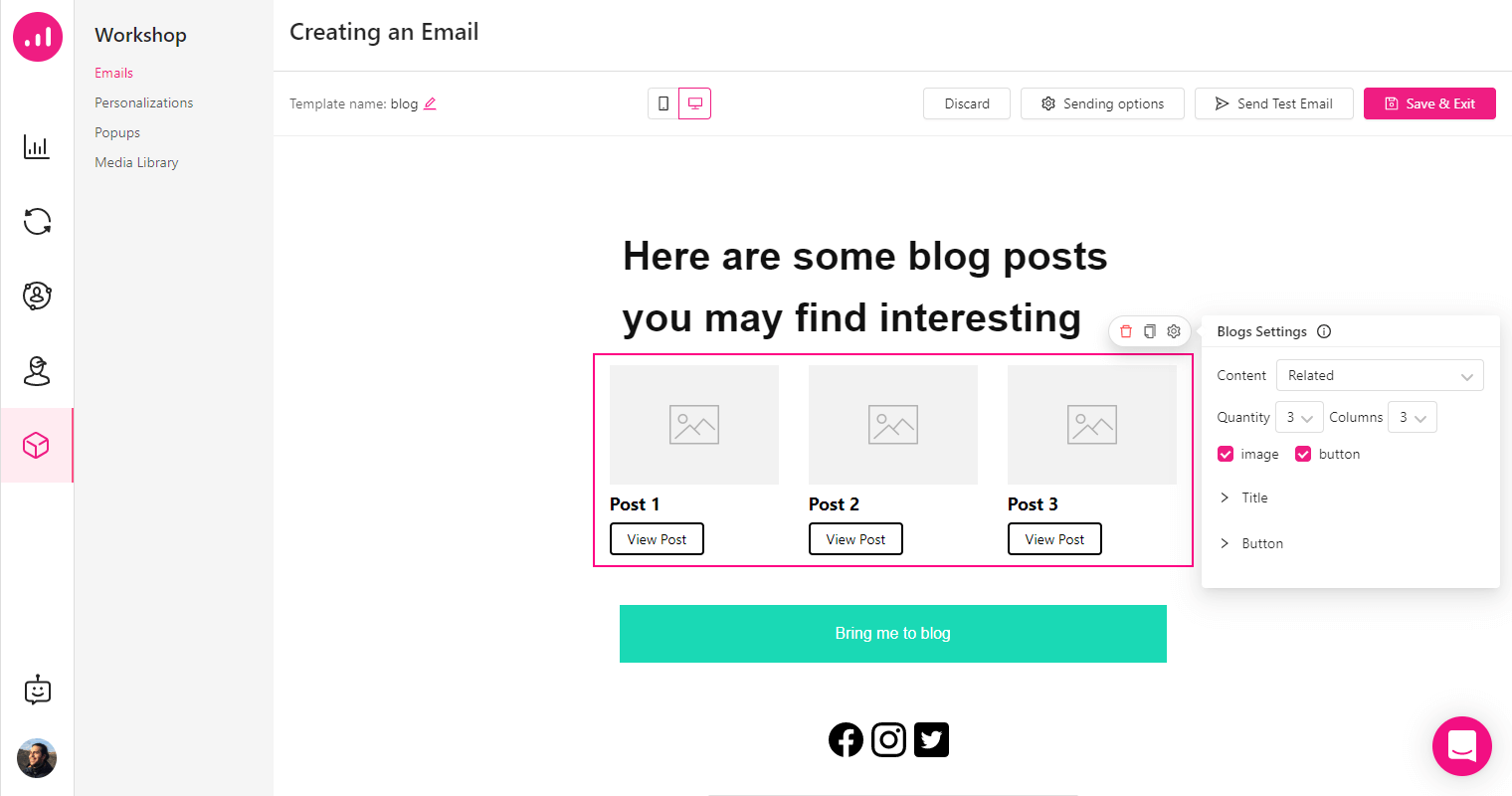This screenshot has width=1512, height=796.
Task: Open the Quantity dropdown
Action: tap(1299, 417)
